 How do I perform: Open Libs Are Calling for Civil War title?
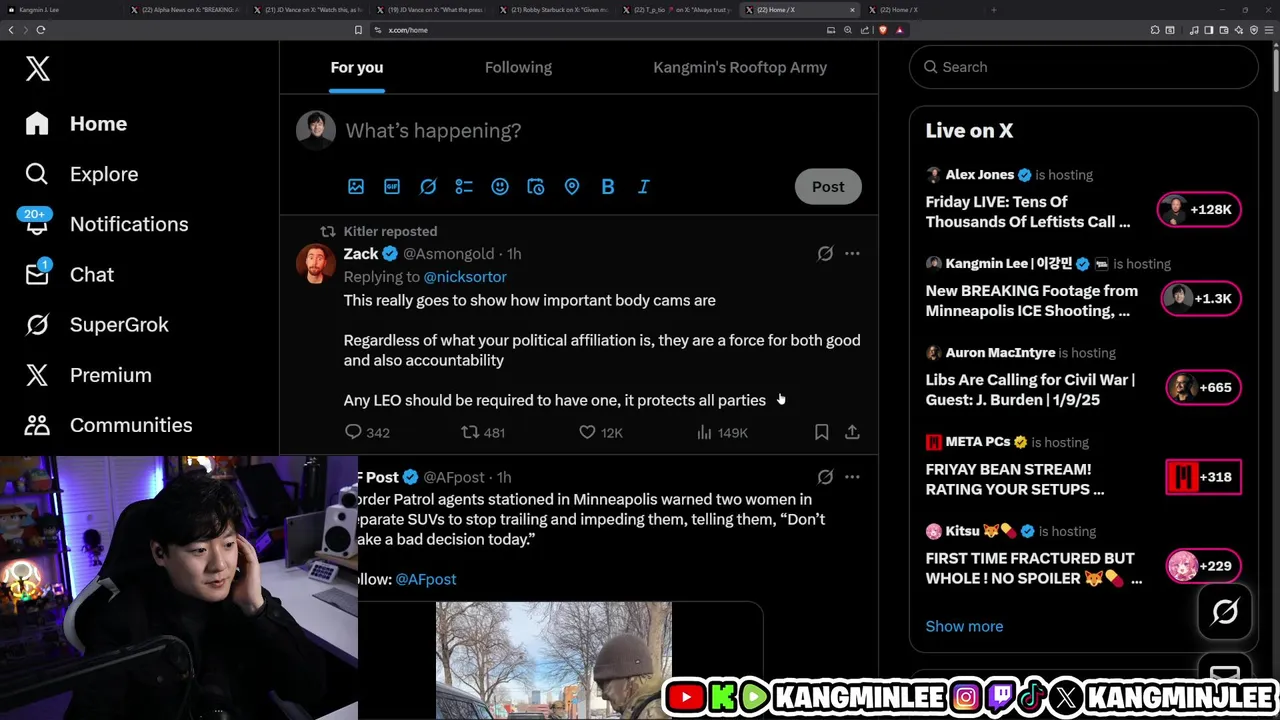[x=1030, y=390]
